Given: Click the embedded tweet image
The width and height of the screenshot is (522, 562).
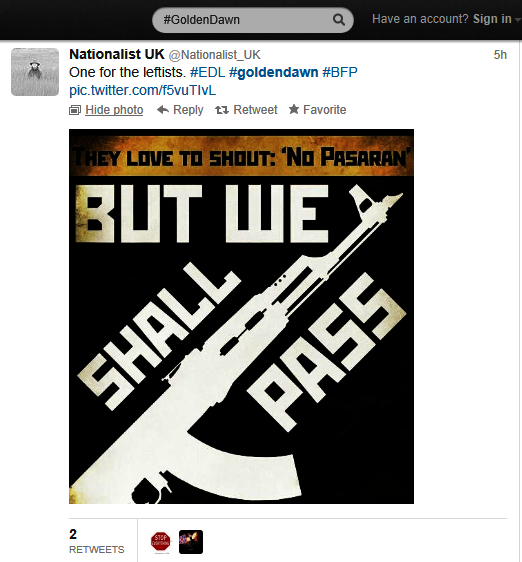Looking at the screenshot, I should [x=241, y=316].
